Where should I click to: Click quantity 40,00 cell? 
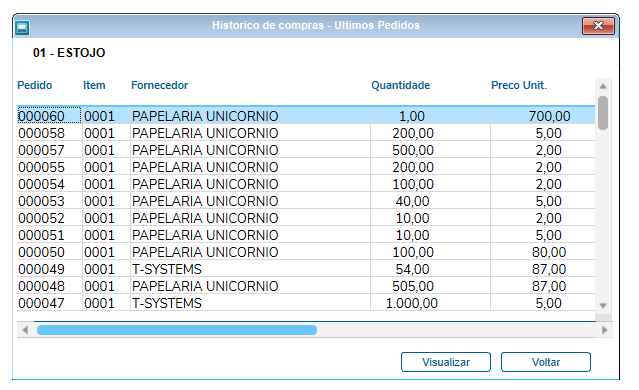click(430, 201)
